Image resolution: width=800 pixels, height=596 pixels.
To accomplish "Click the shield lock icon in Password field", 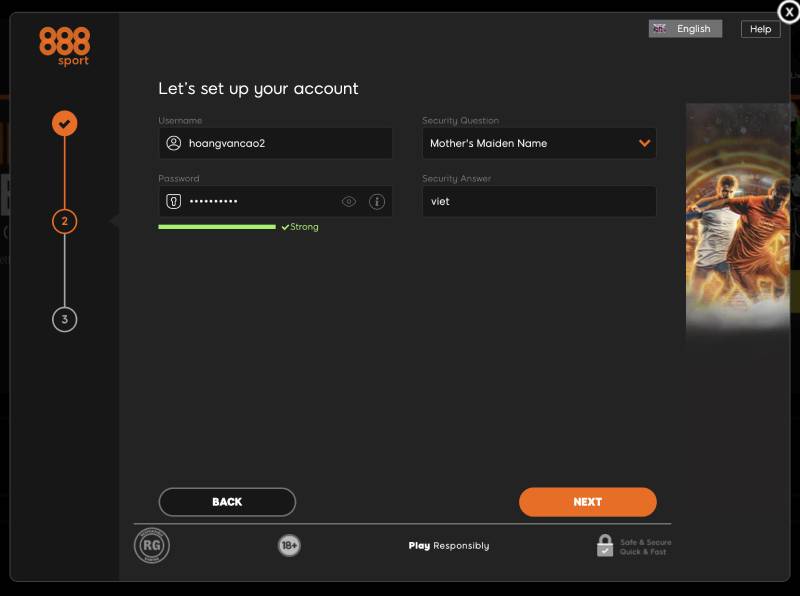I will coord(173,201).
